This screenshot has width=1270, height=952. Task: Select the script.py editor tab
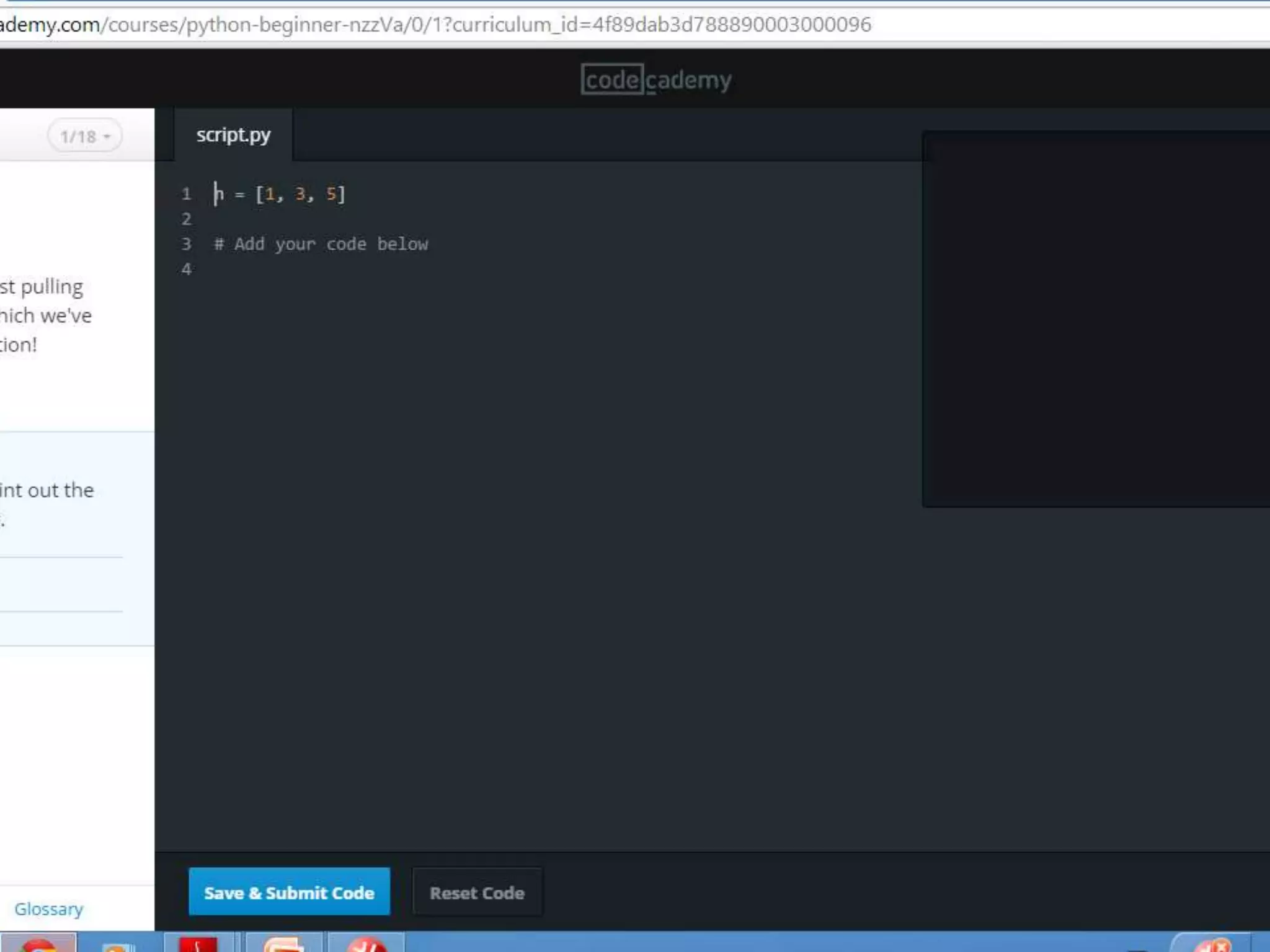point(233,135)
